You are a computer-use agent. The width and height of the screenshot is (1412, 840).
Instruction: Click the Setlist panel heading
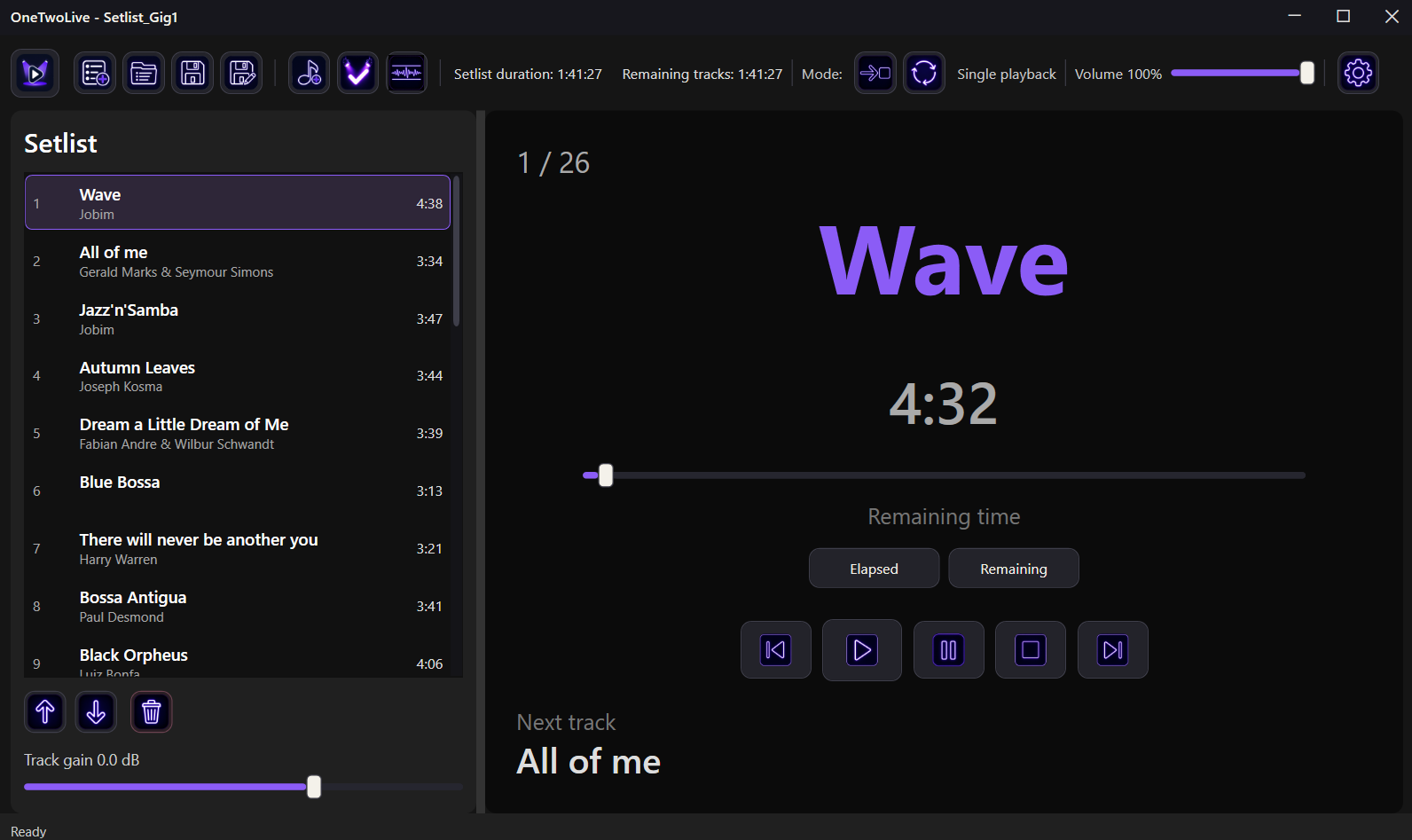coord(60,144)
